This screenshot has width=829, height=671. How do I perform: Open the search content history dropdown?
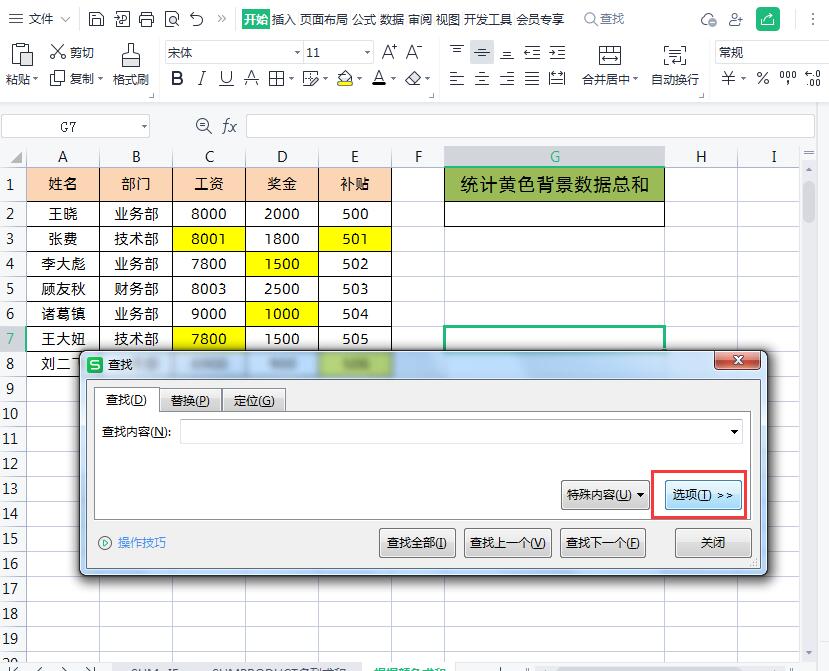[734, 431]
